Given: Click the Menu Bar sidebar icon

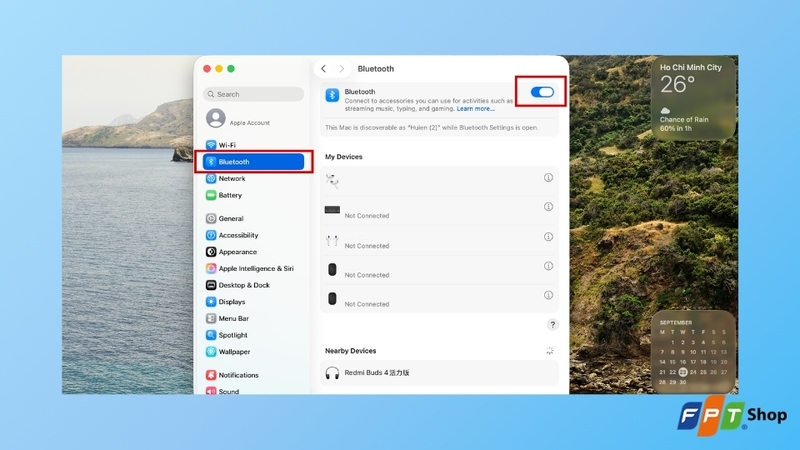Looking at the screenshot, I should tap(211, 318).
